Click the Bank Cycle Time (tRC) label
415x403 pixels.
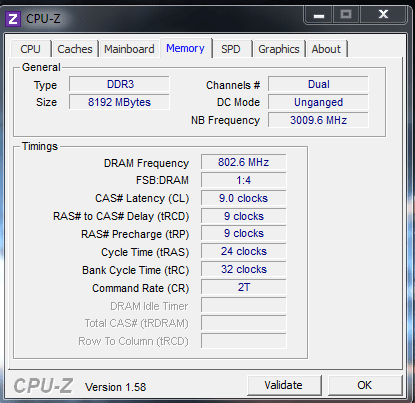coord(136,271)
